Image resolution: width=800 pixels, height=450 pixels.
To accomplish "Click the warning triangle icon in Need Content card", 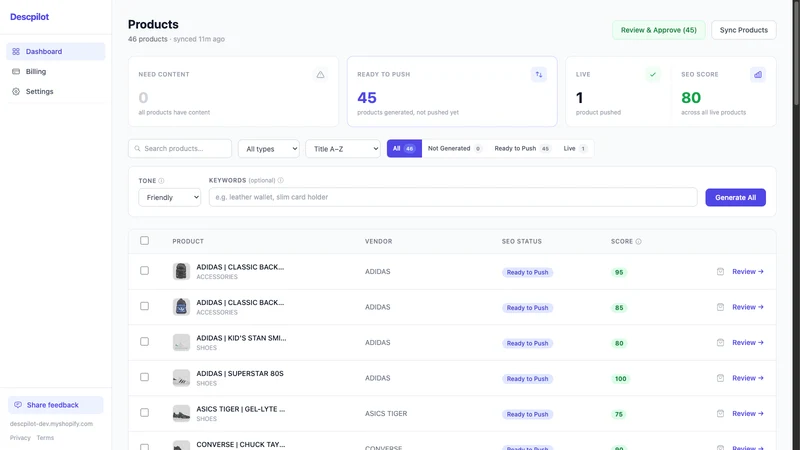I will tap(320, 74).
